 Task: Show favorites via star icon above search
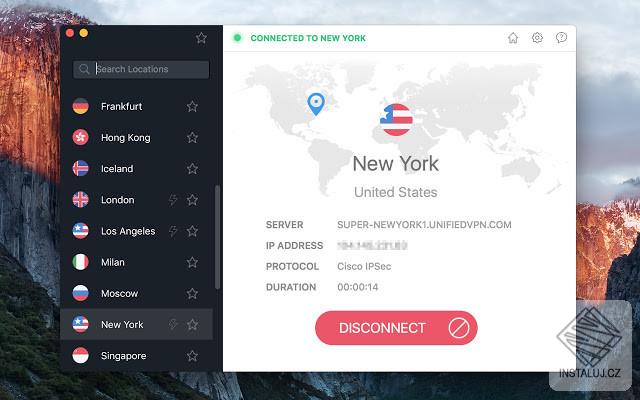click(201, 38)
